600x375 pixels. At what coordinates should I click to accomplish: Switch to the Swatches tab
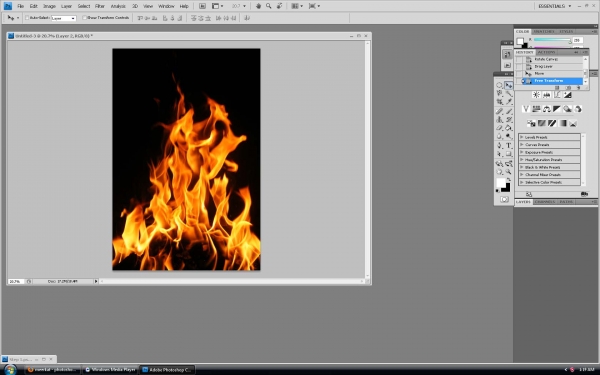543,31
